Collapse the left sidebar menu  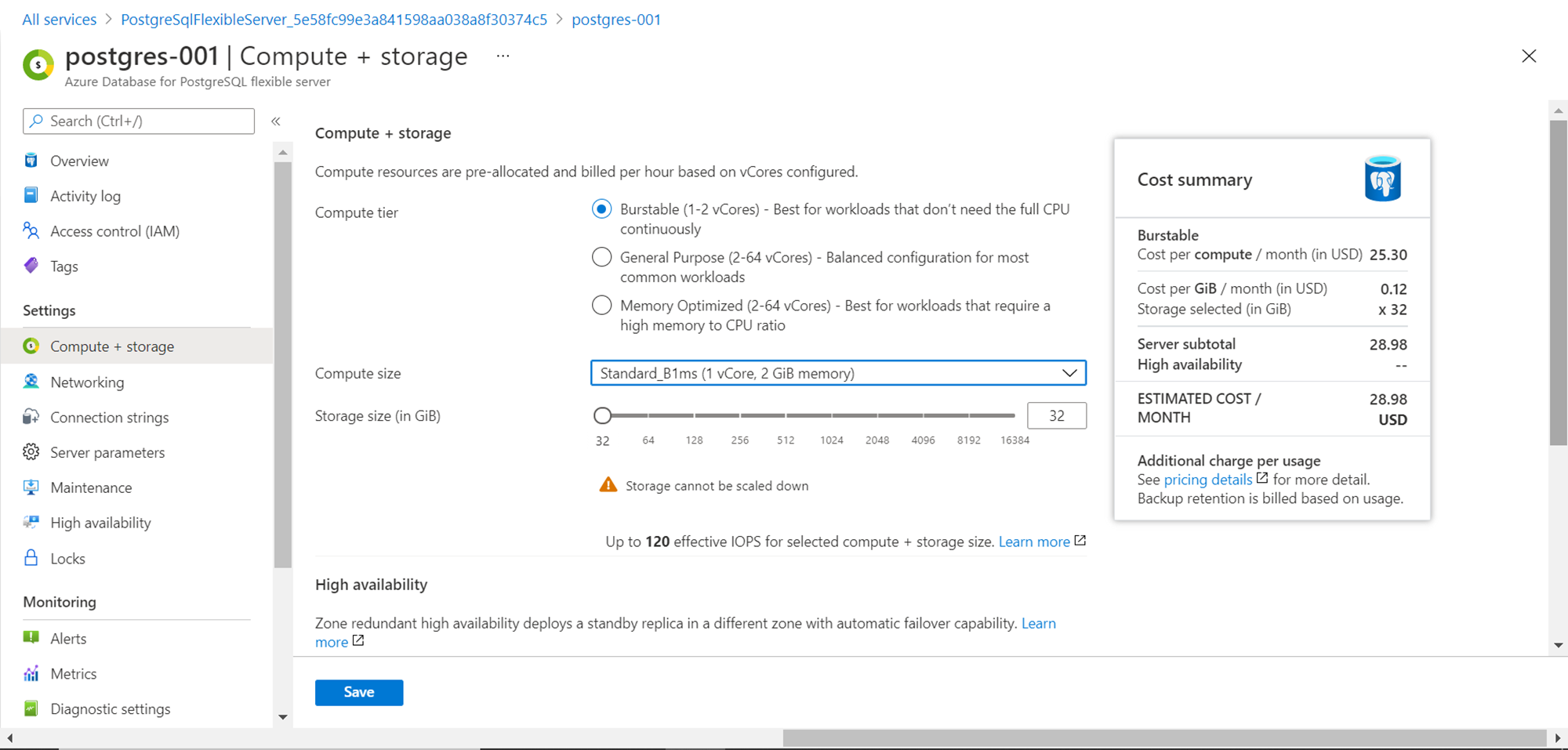click(x=276, y=121)
